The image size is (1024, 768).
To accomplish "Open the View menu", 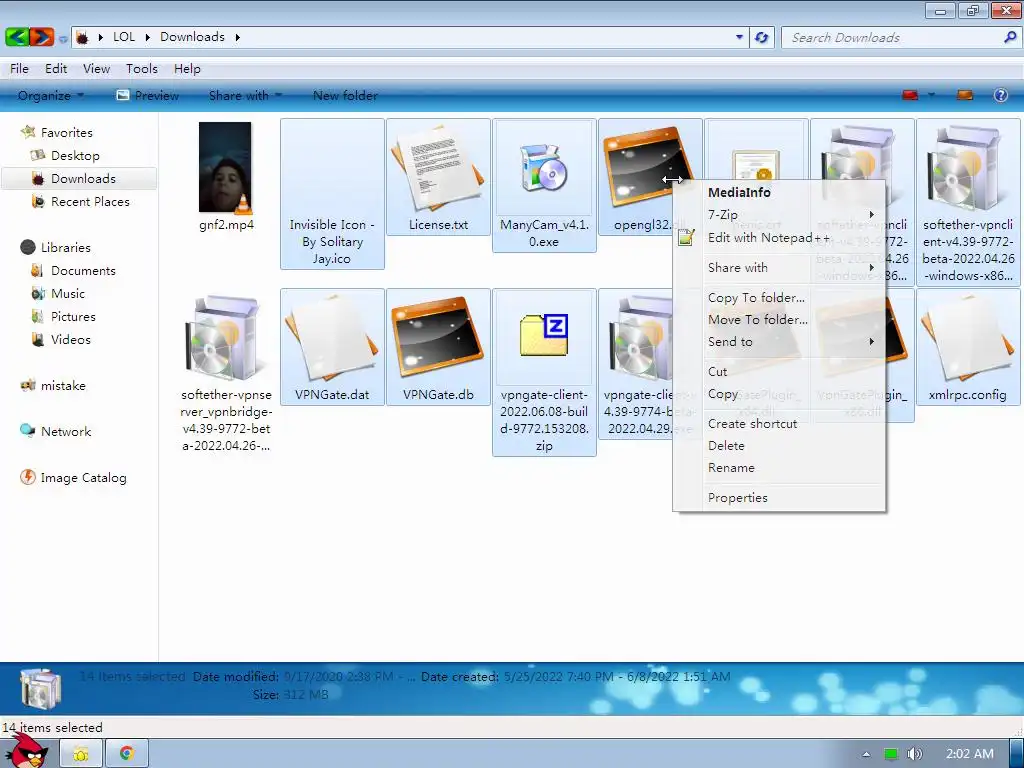I will 96,69.
